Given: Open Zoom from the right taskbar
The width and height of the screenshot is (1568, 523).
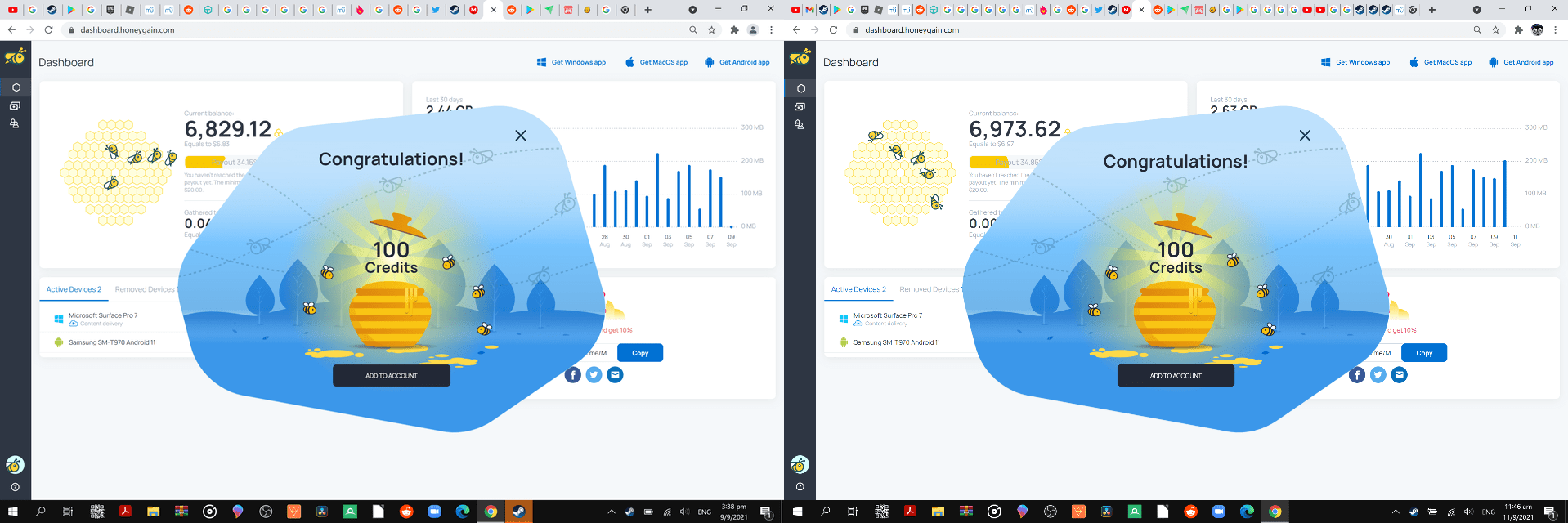Looking at the screenshot, I should click(1218, 512).
